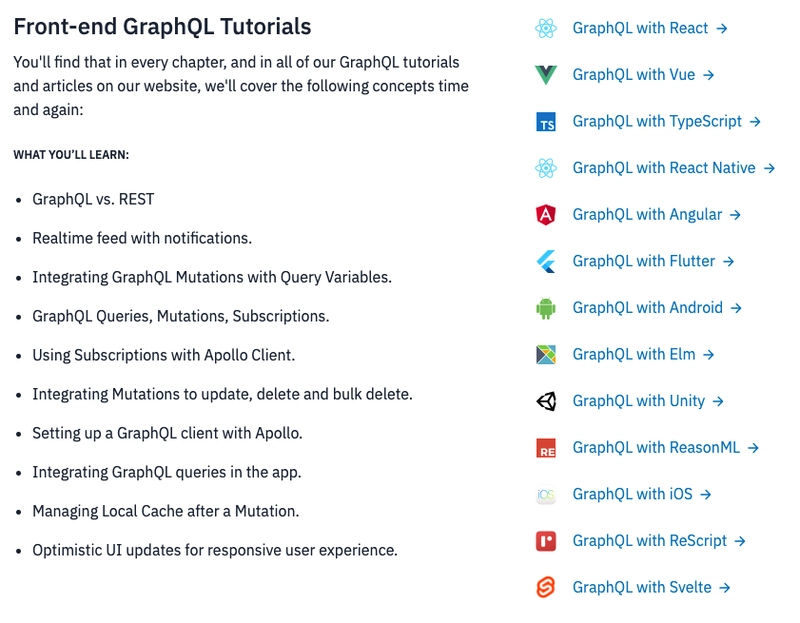
Task: Click the Angular shield icon
Action: click(545, 215)
